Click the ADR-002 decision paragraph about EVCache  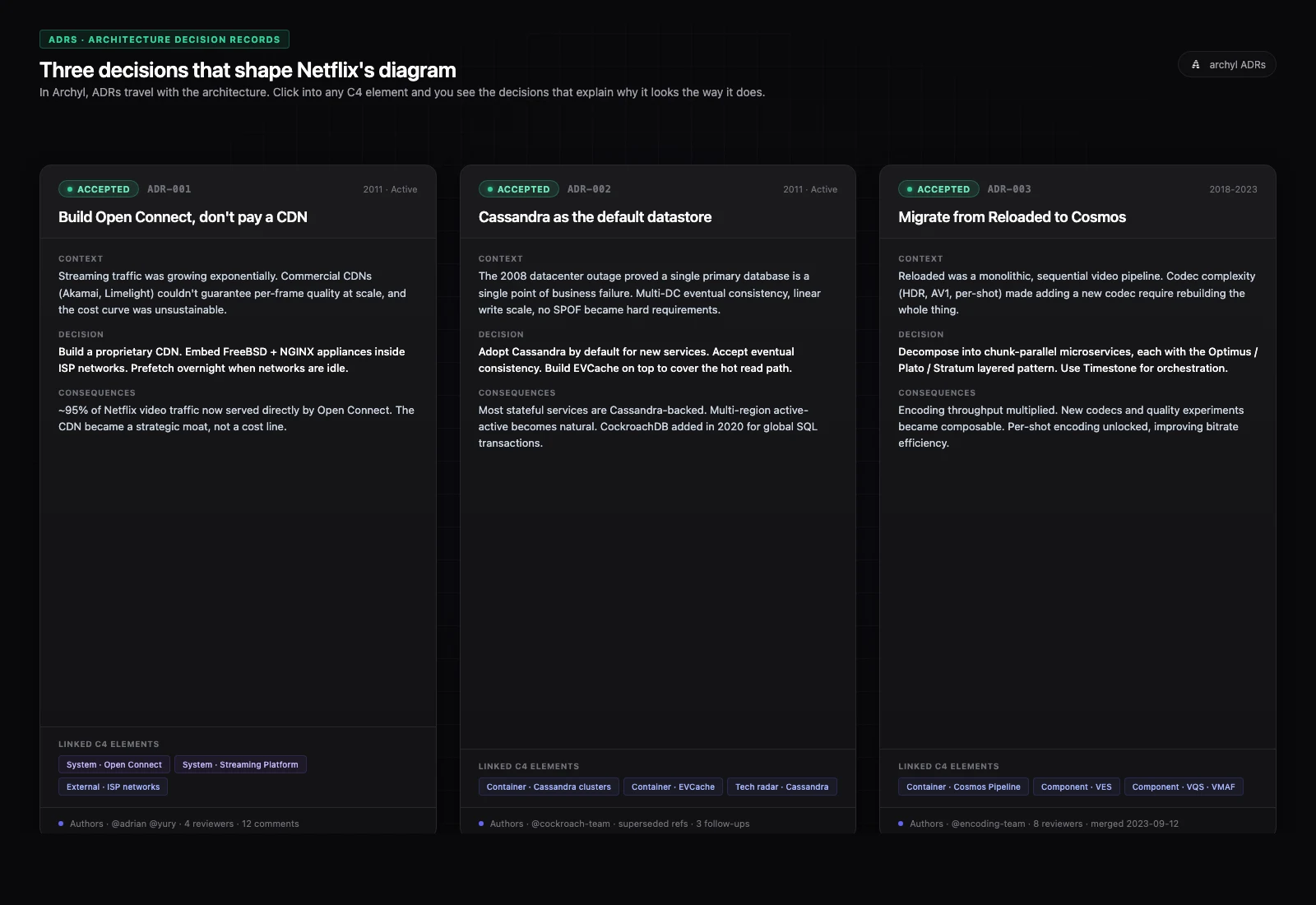[x=636, y=360]
